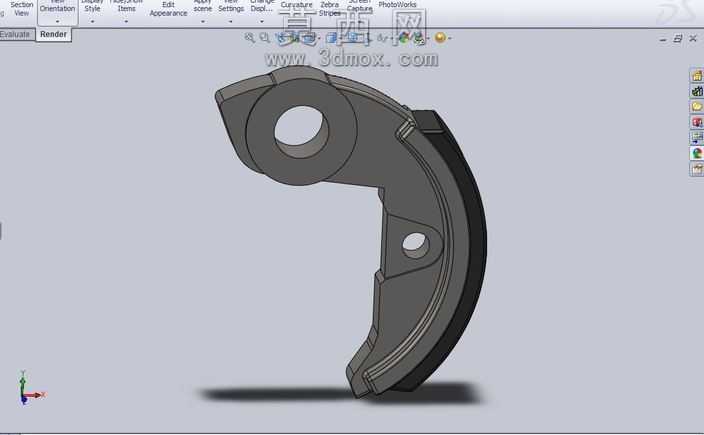The width and height of the screenshot is (704, 435).
Task: Click Screen Capture ribbon button
Action: click(x=360, y=6)
